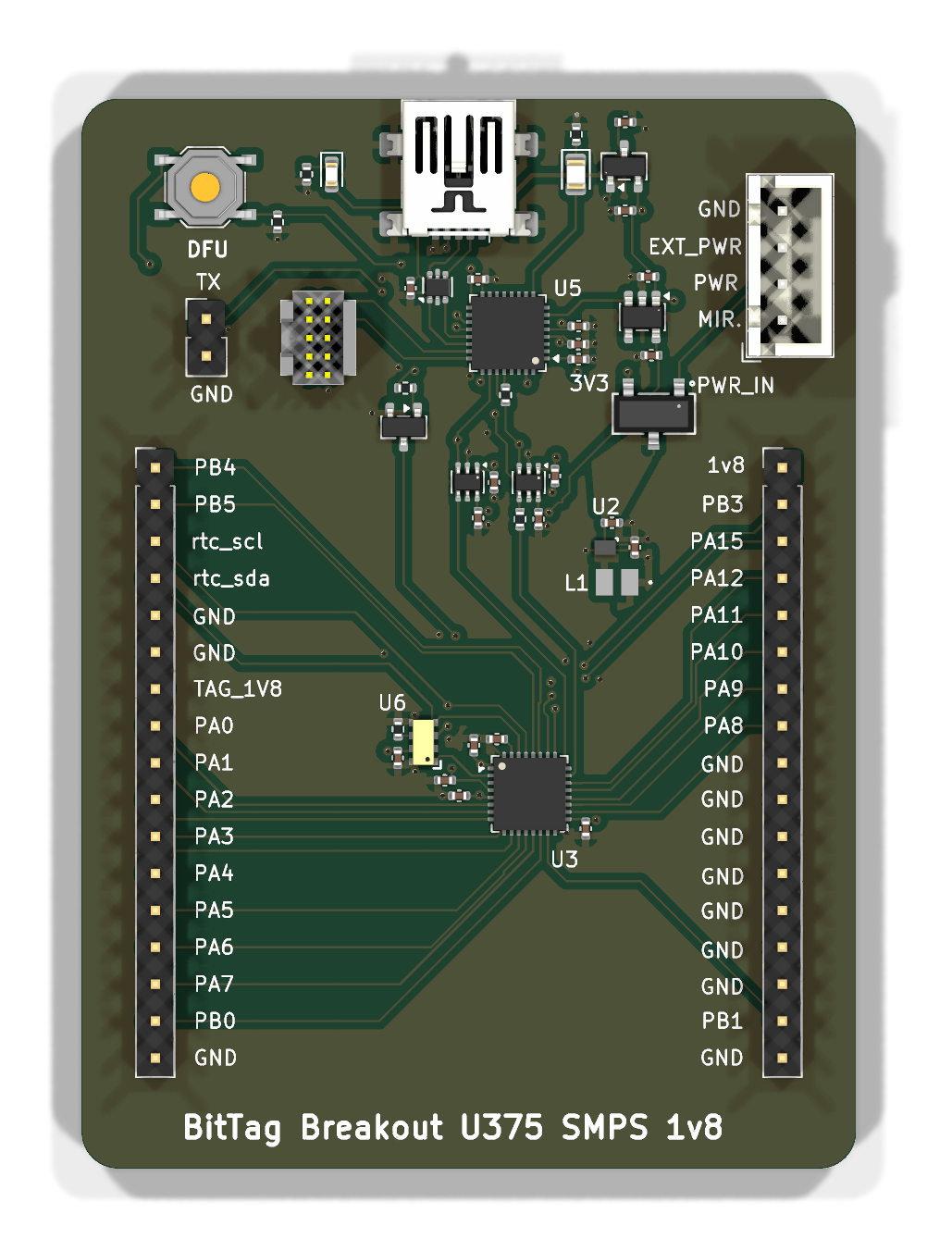
Task: Select the PA2 pin label
Action: click(214, 799)
